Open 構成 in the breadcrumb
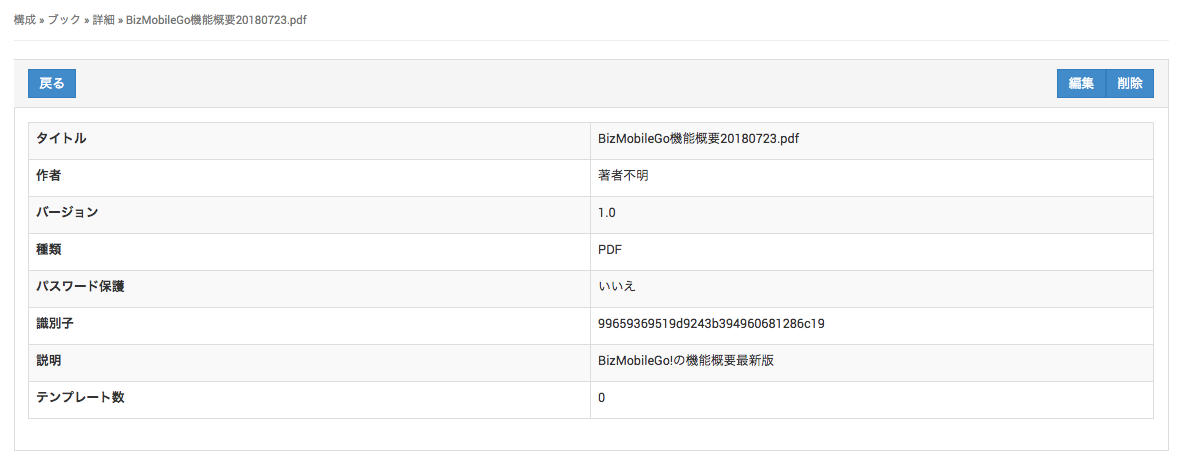The width and height of the screenshot is (1182, 467). (x=24, y=20)
